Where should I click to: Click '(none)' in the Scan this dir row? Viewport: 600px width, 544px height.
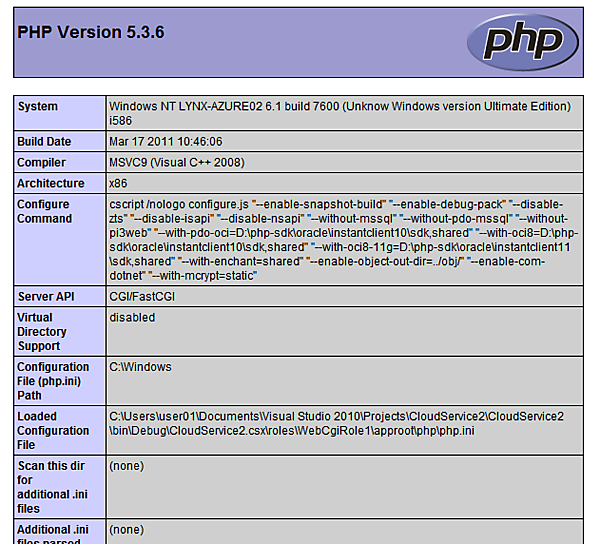click(x=127, y=466)
